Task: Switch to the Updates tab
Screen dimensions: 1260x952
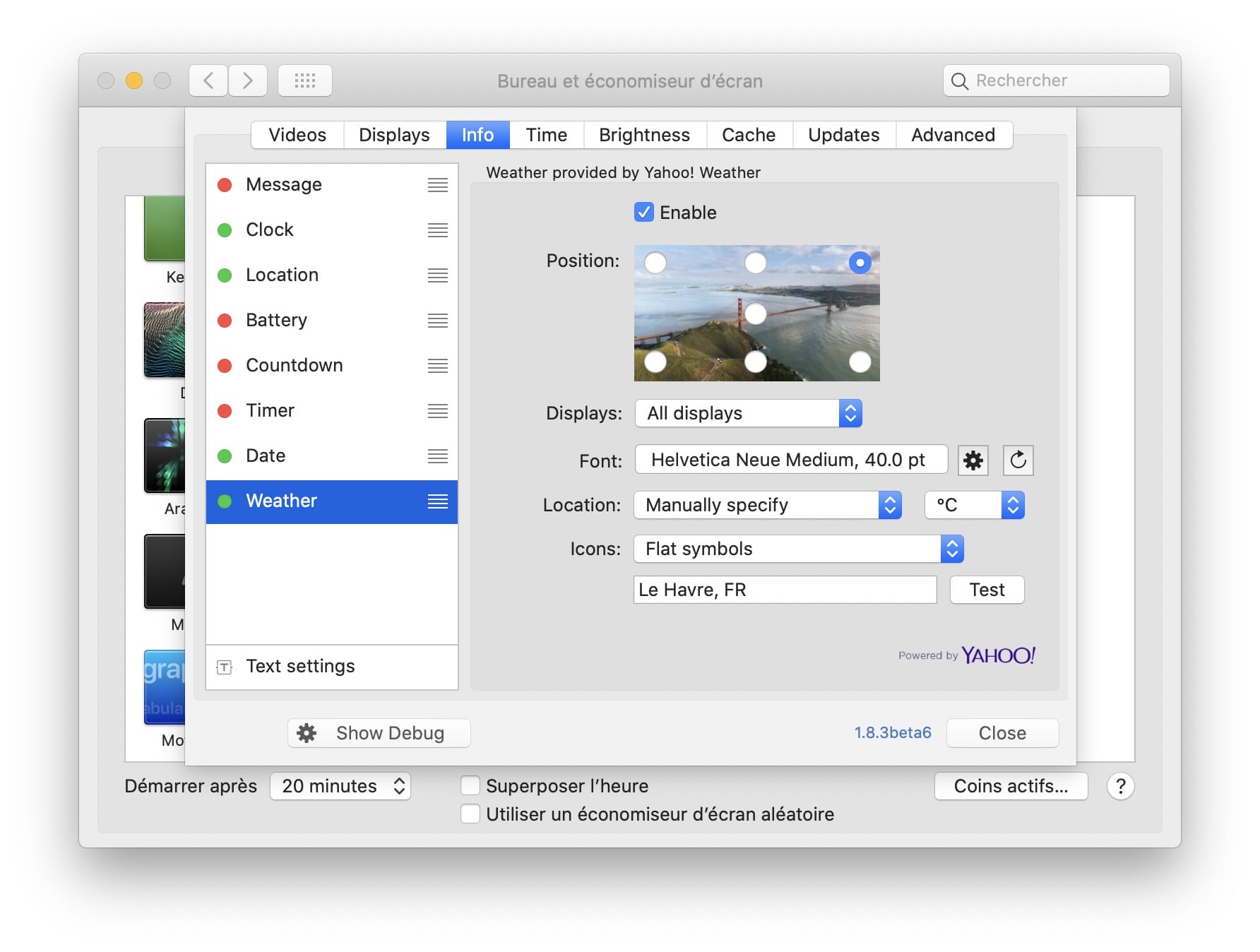Action: (844, 135)
